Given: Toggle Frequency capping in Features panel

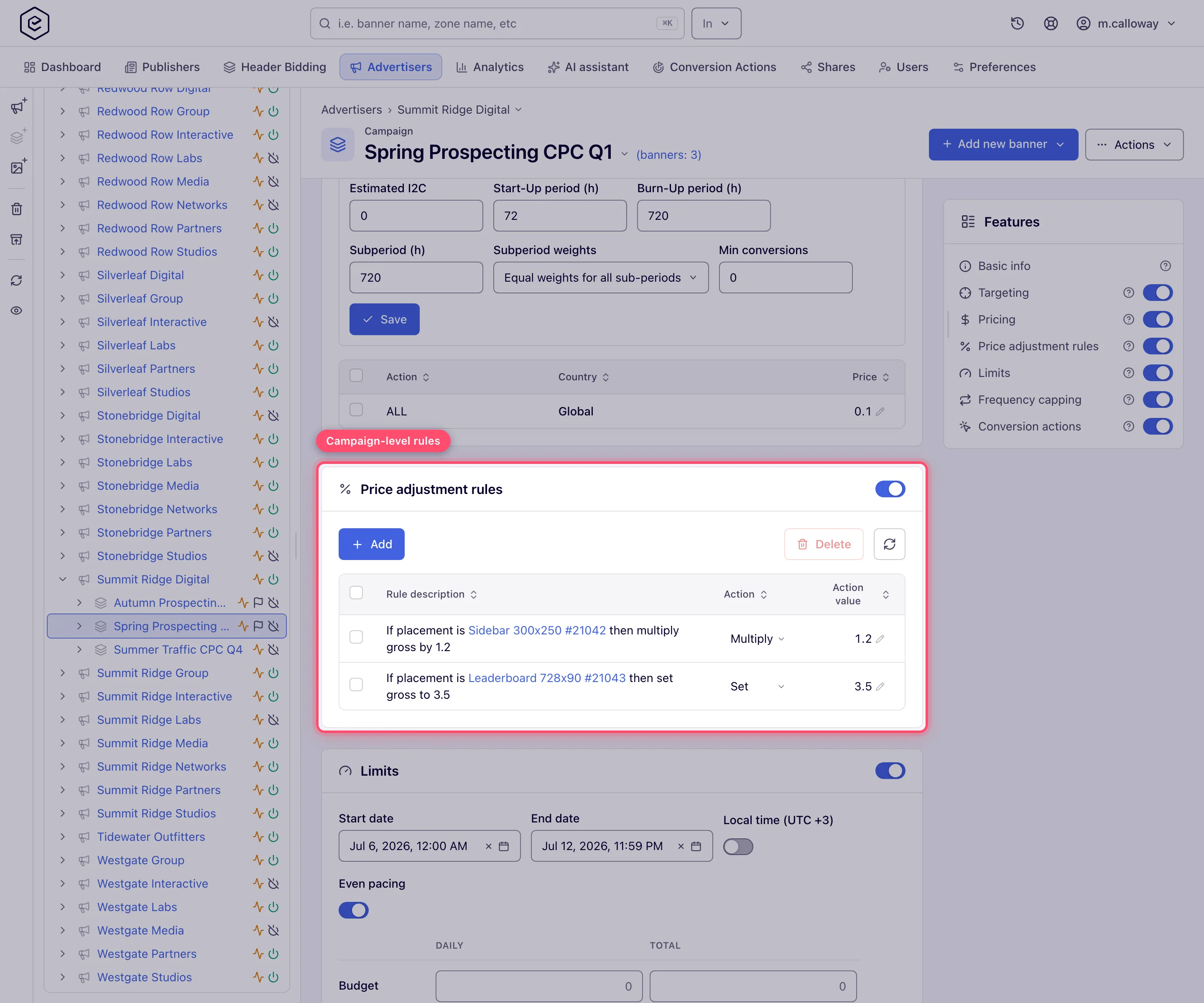Looking at the screenshot, I should [x=1158, y=400].
